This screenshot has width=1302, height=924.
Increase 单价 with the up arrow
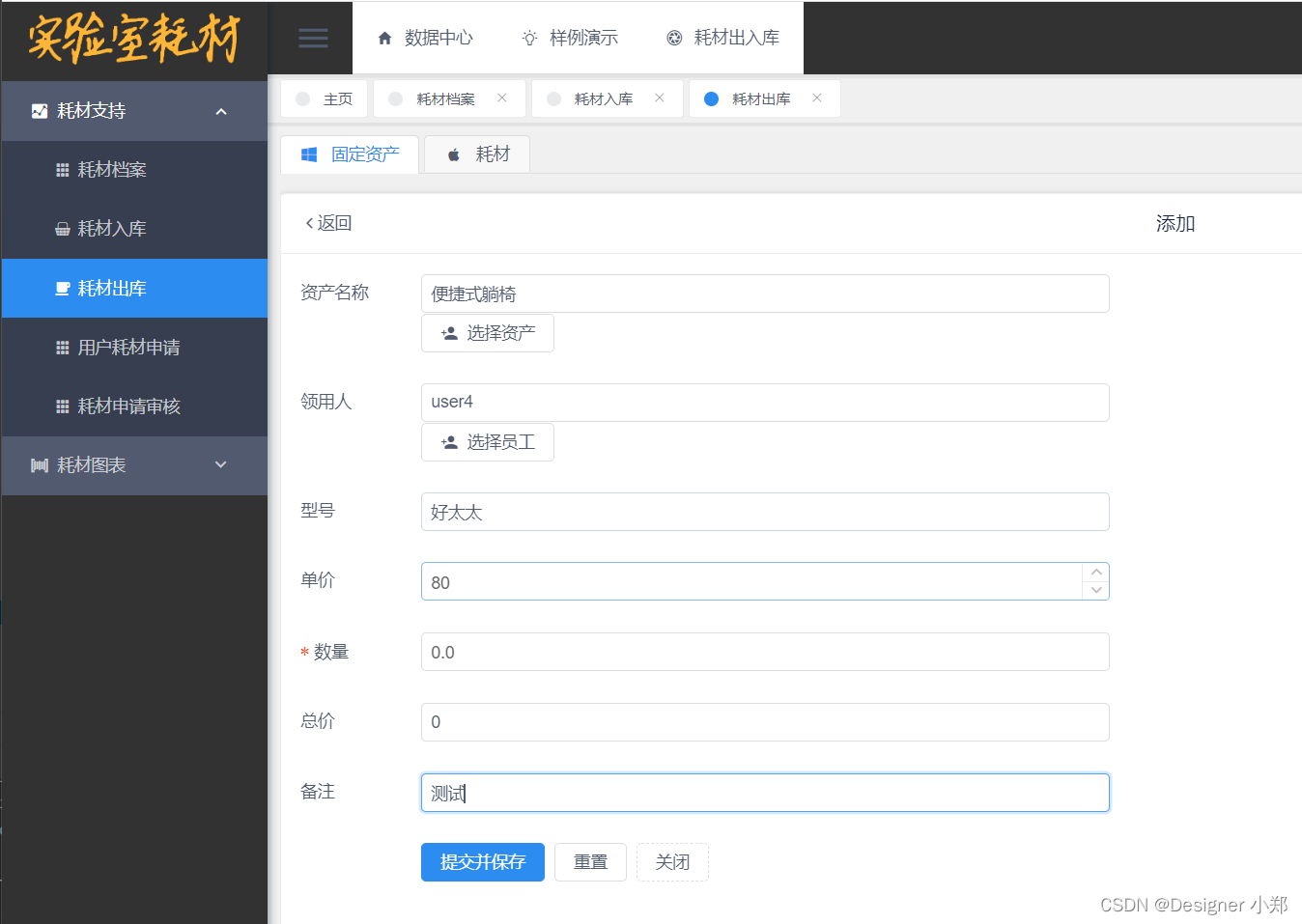tap(1096, 573)
